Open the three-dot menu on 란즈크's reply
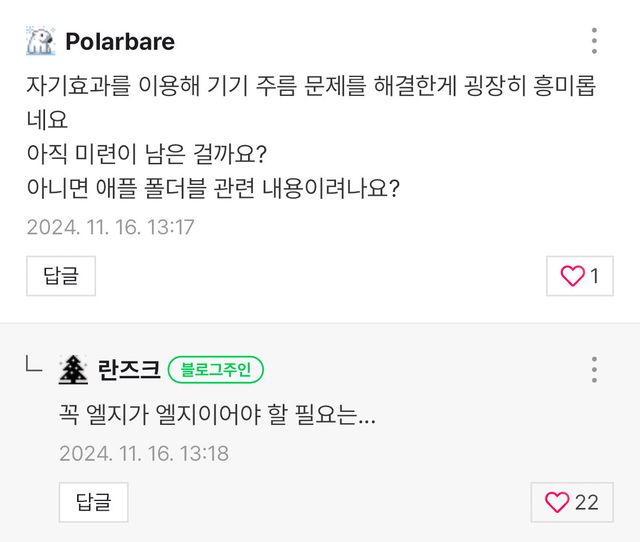Image resolution: width=640 pixels, height=542 pixels. tap(594, 370)
